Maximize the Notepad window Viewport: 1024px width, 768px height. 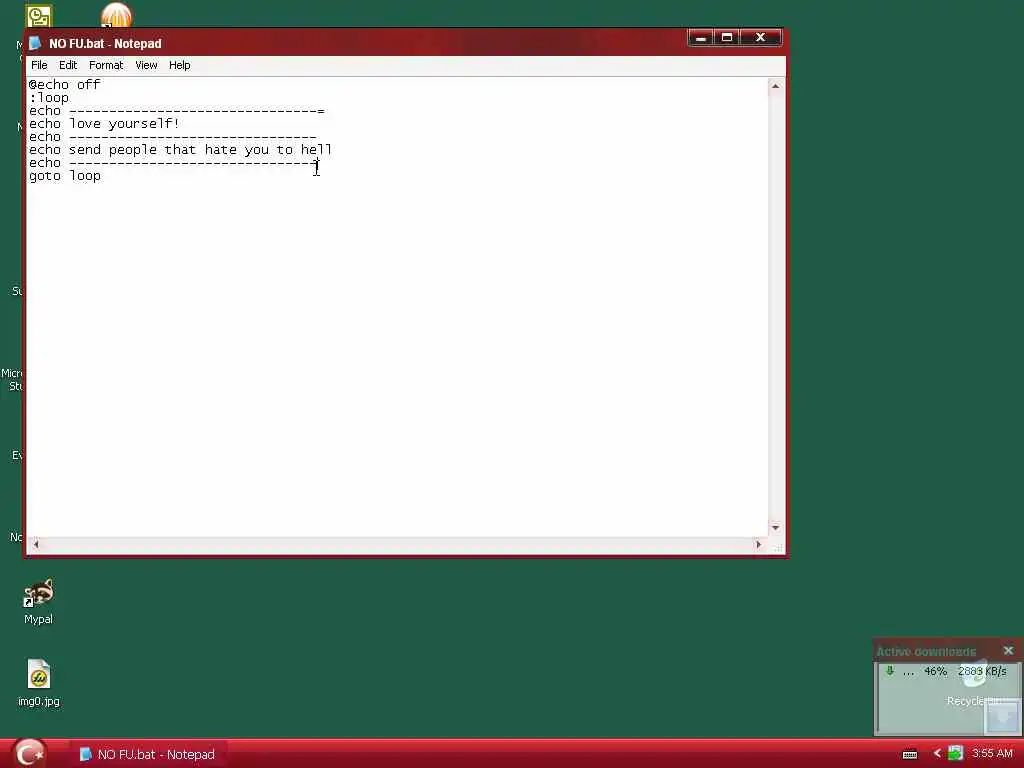[x=727, y=38]
